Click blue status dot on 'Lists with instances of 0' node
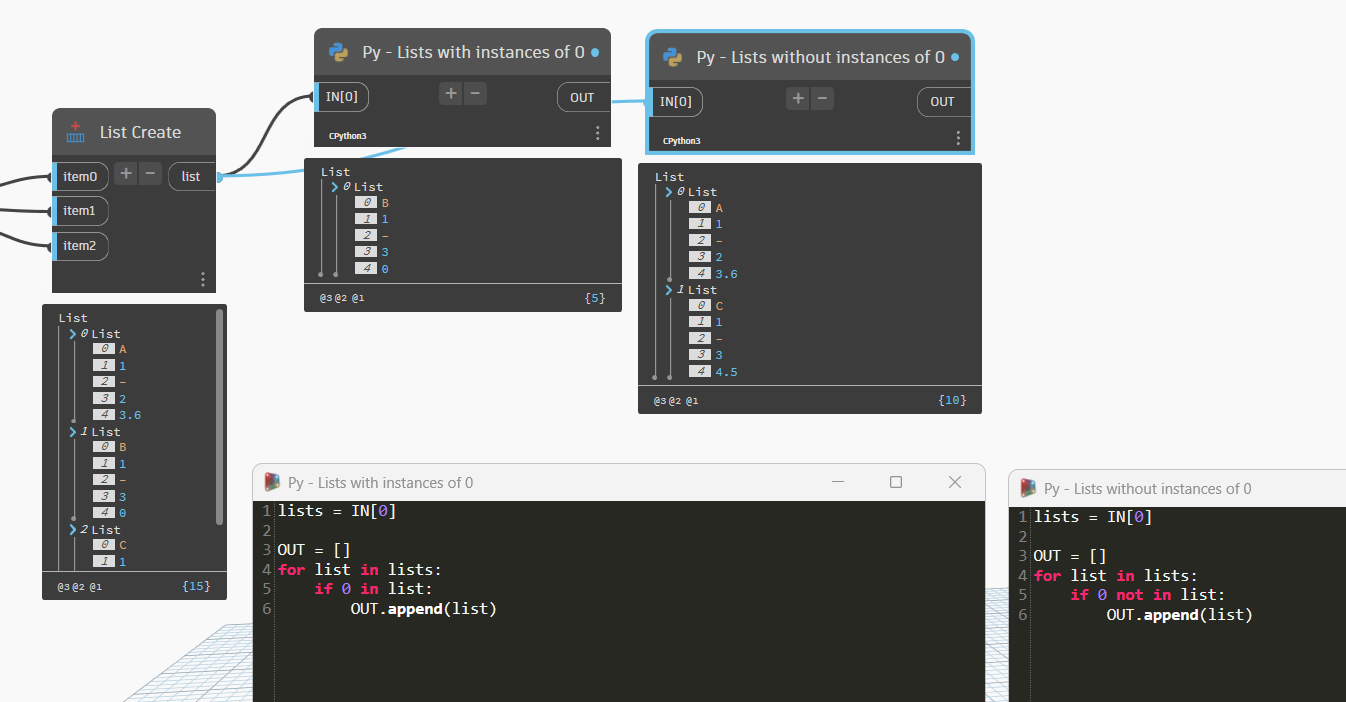Viewport: 1346px width, 702px height. (595, 52)
